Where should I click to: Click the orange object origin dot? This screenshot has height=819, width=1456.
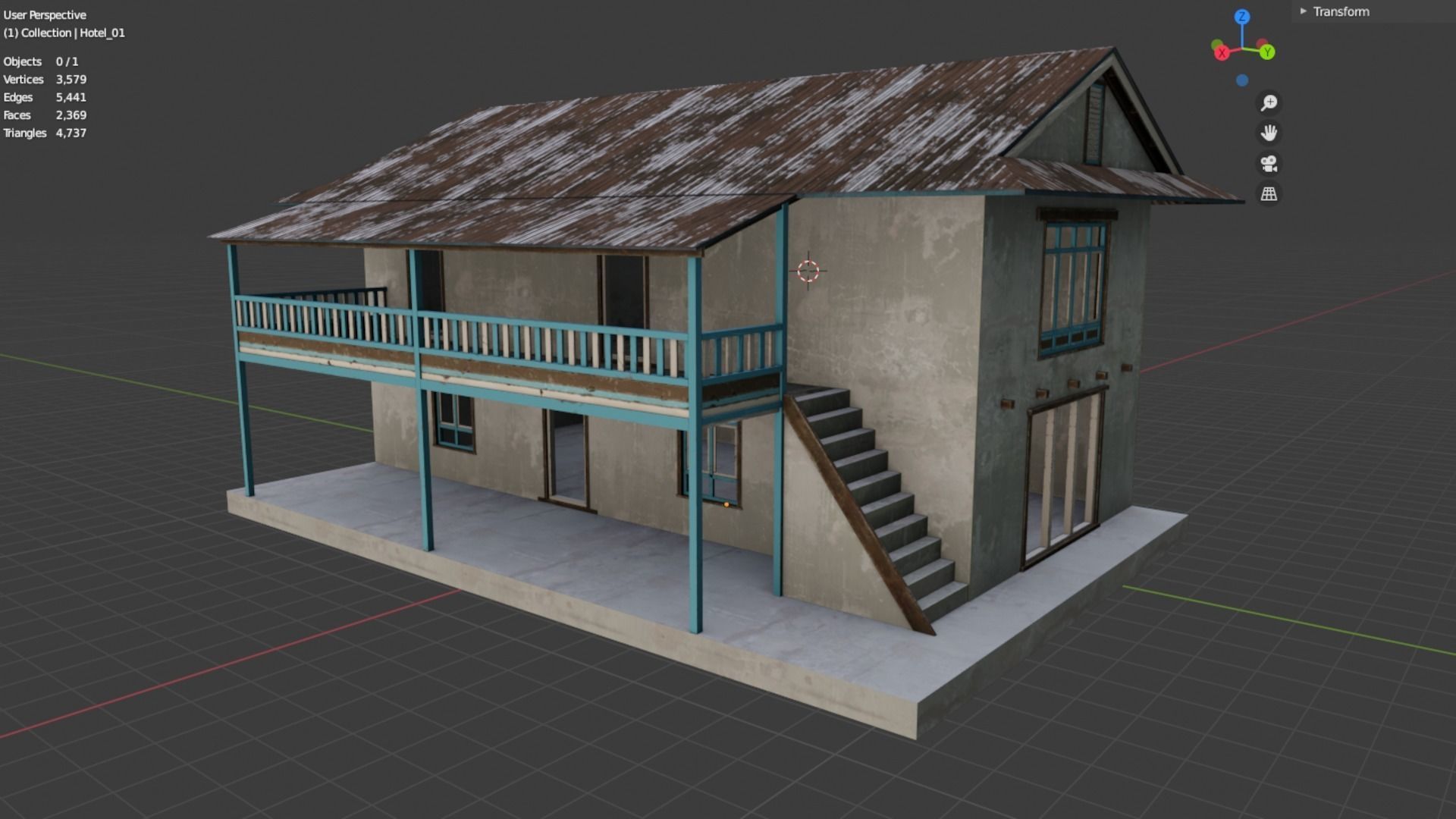[x=726, y=504]
